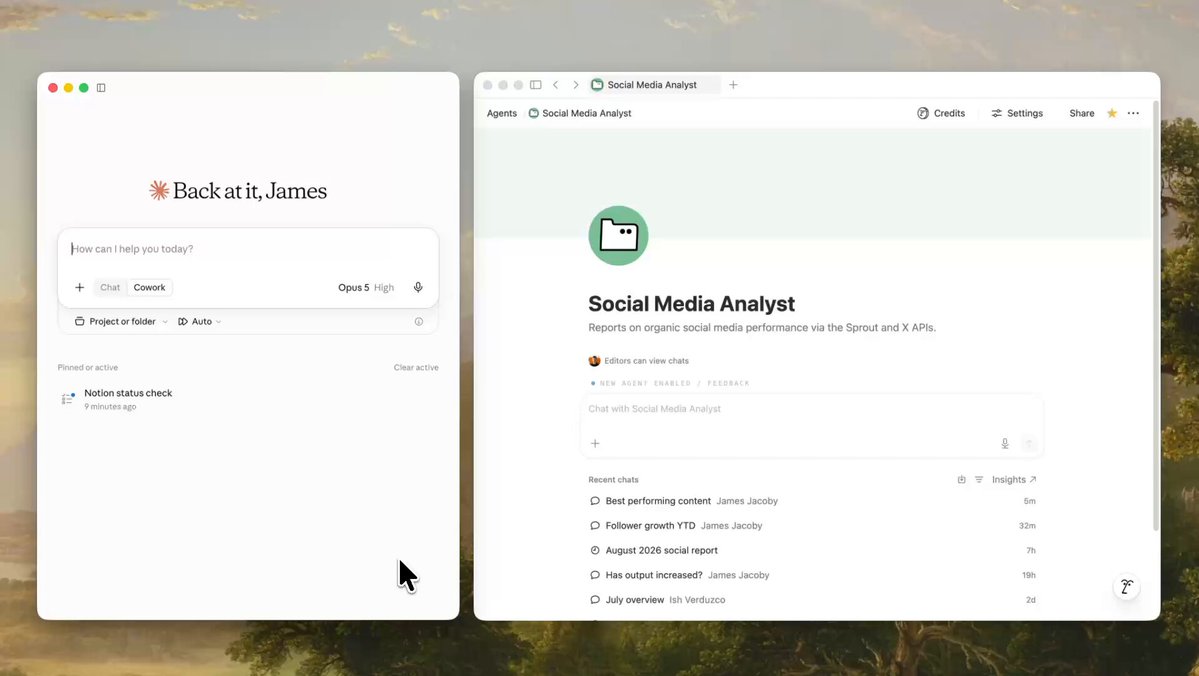
Task: Click the Share button
Action: click(1081, 113)
